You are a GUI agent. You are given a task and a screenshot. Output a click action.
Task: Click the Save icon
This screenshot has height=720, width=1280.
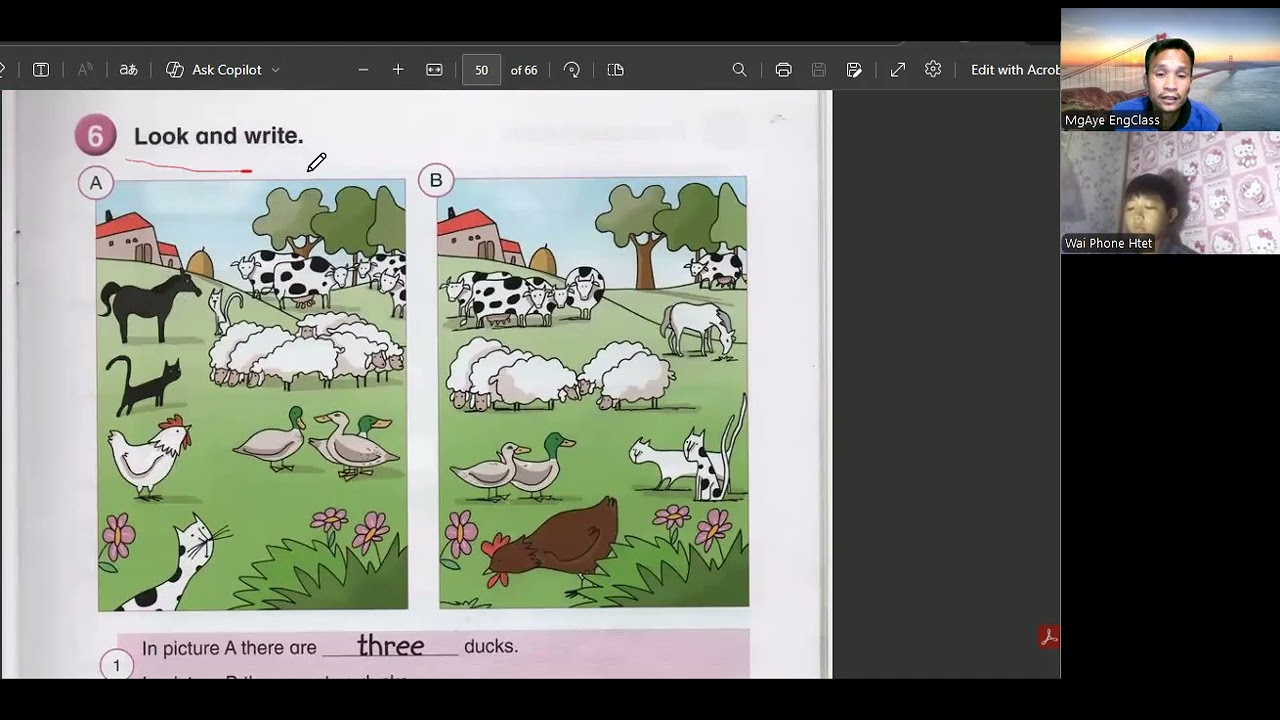click(x=819, y=70)
